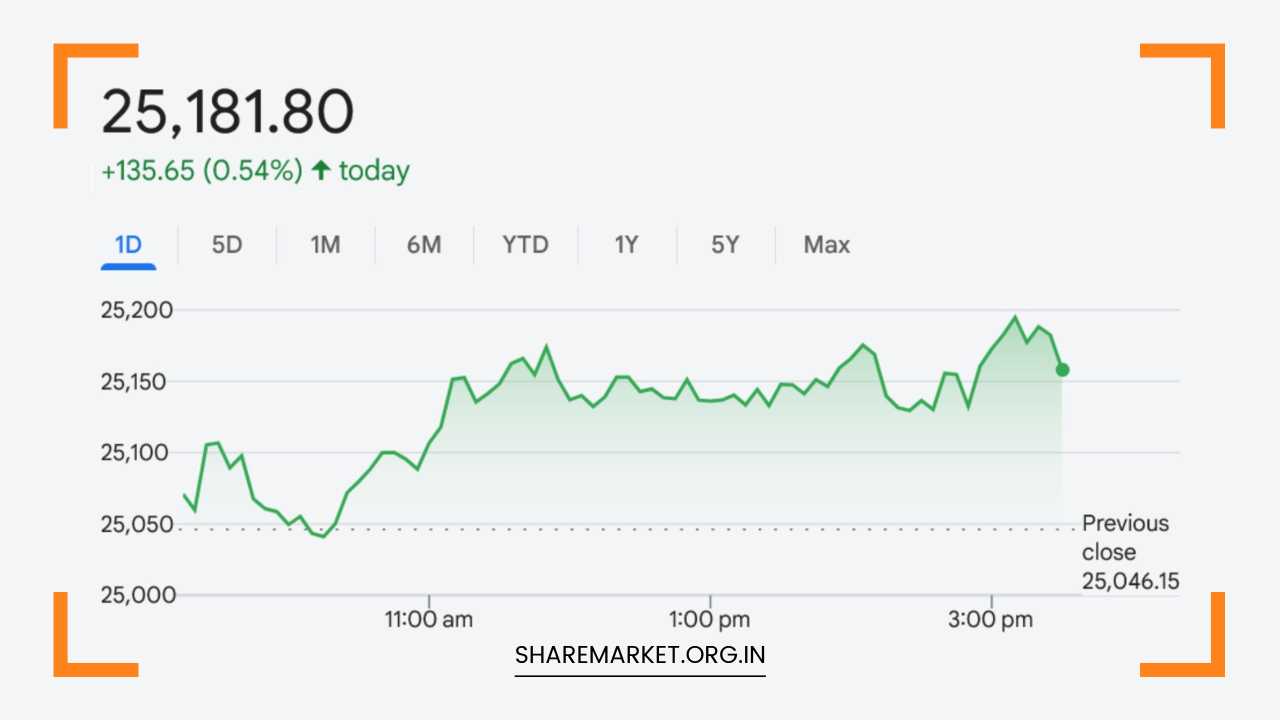Click the 25,181.80 price value

coord(228,112)
